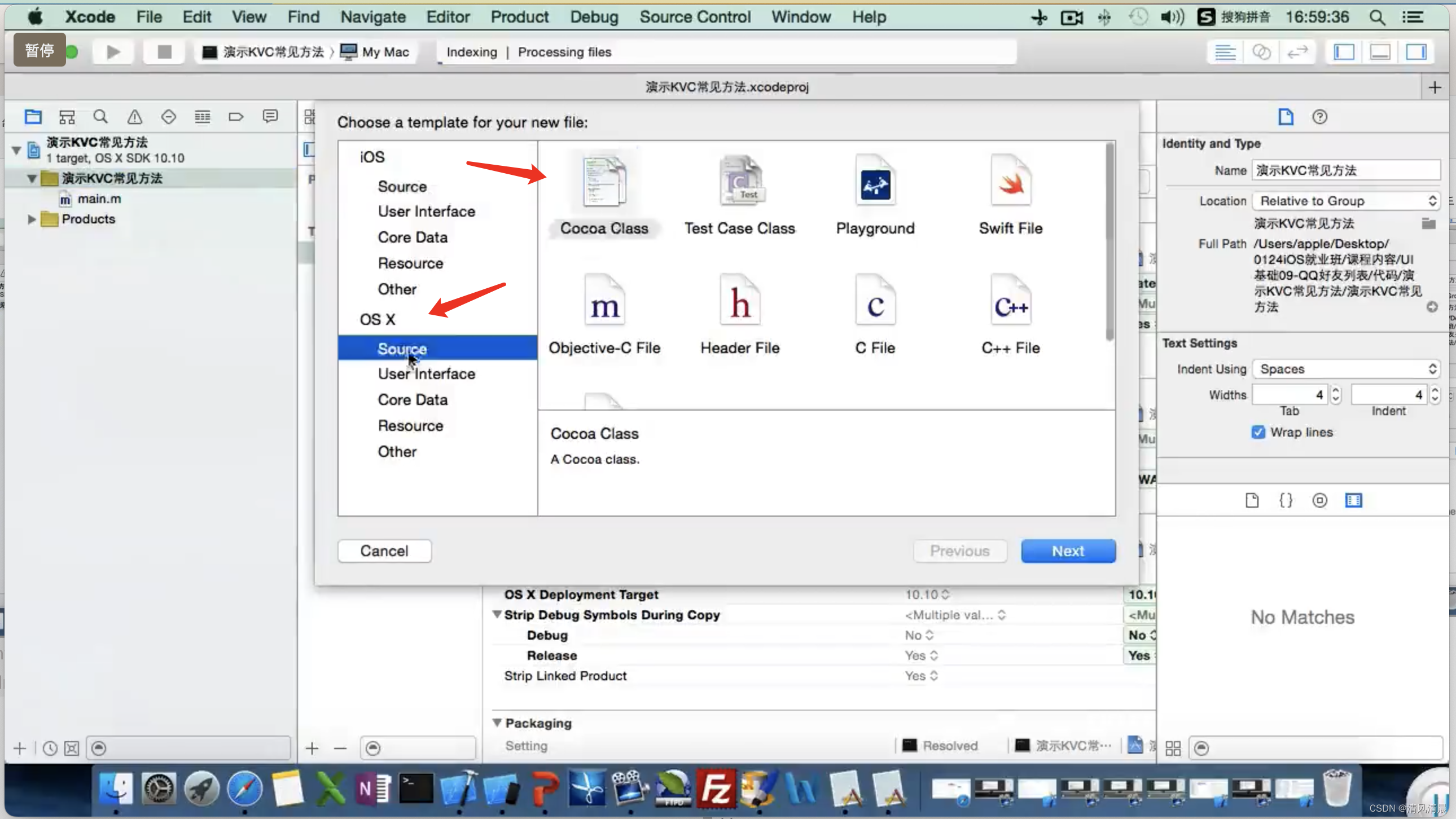
Task: Collapse the 演示KVC常见方法 folder group
Action: pos(32,178)
